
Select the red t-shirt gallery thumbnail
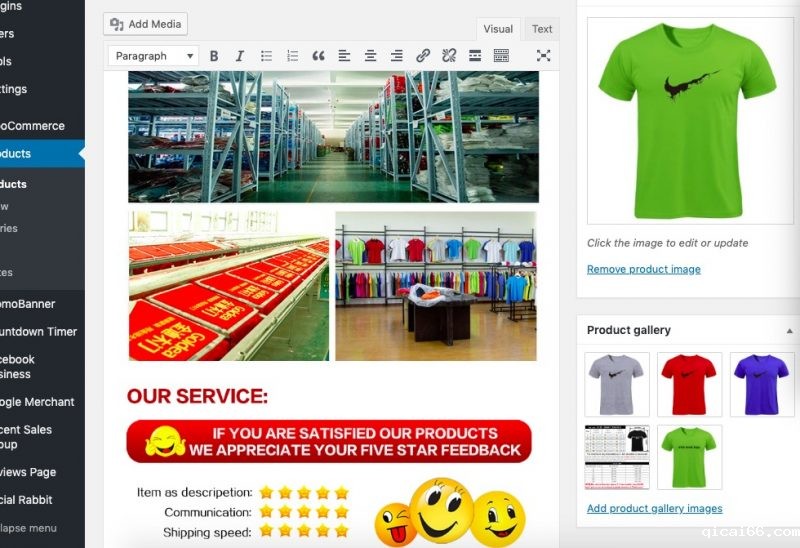pyautogui.click(x=689, y=384)
